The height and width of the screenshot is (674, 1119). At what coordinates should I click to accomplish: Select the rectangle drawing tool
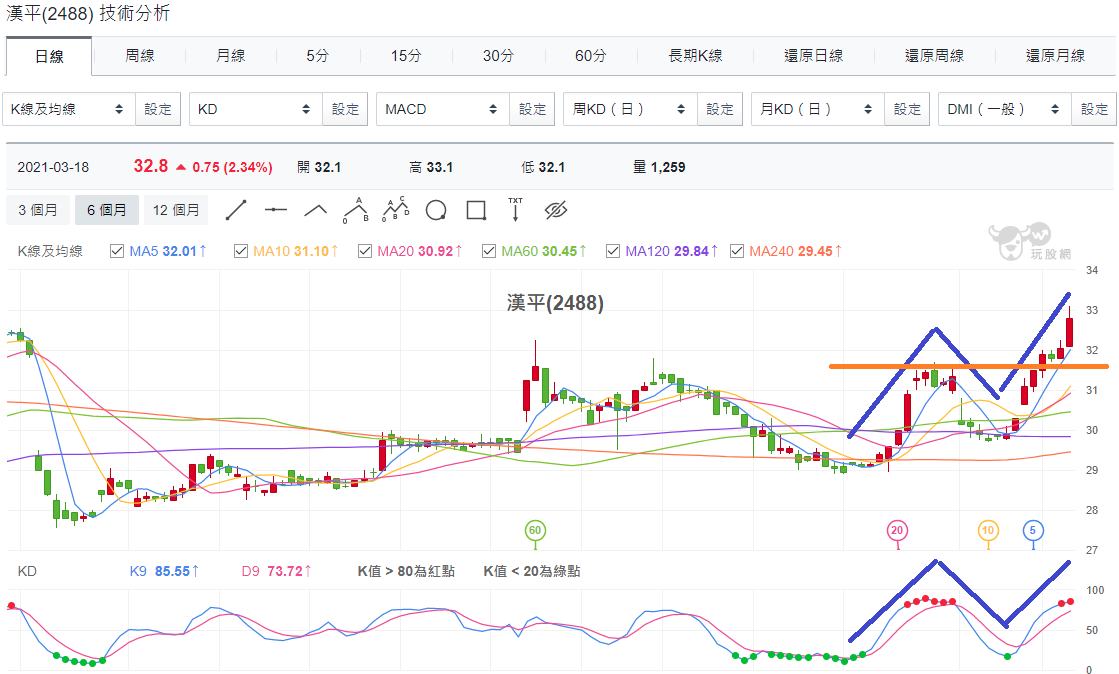(476, 210)
